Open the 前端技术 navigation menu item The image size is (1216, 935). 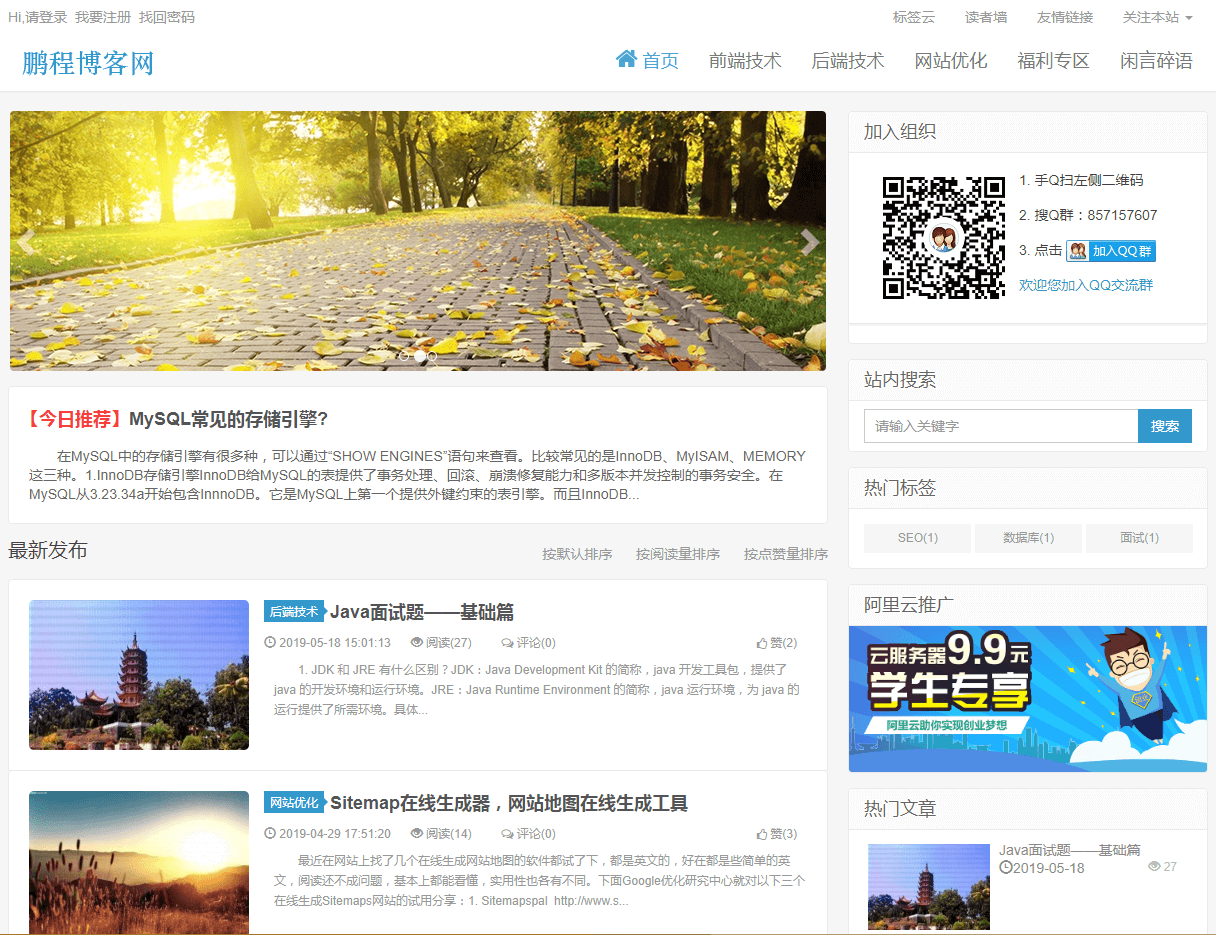pos(745,61)
